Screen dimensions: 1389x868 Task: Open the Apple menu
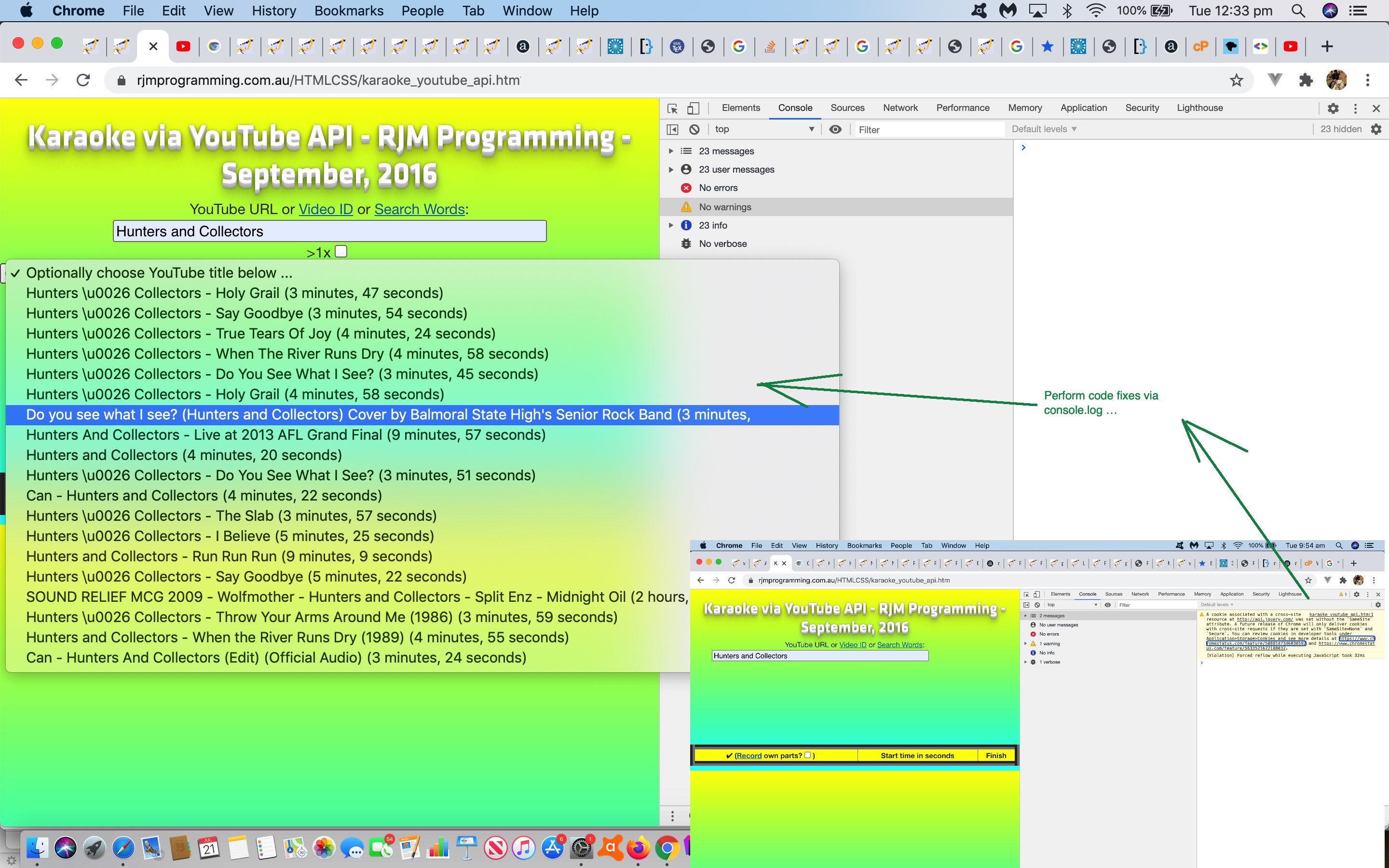27,10
